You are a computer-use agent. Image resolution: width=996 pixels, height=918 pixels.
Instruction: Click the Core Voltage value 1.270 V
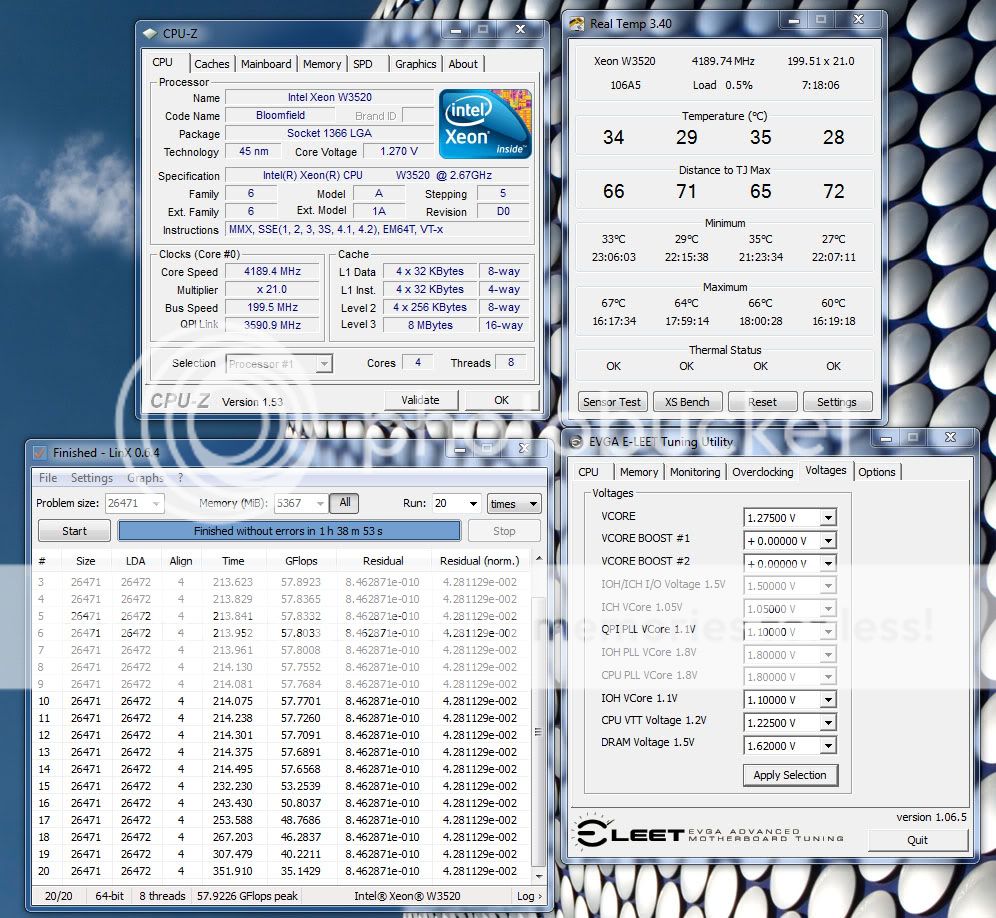pos(399,151)
